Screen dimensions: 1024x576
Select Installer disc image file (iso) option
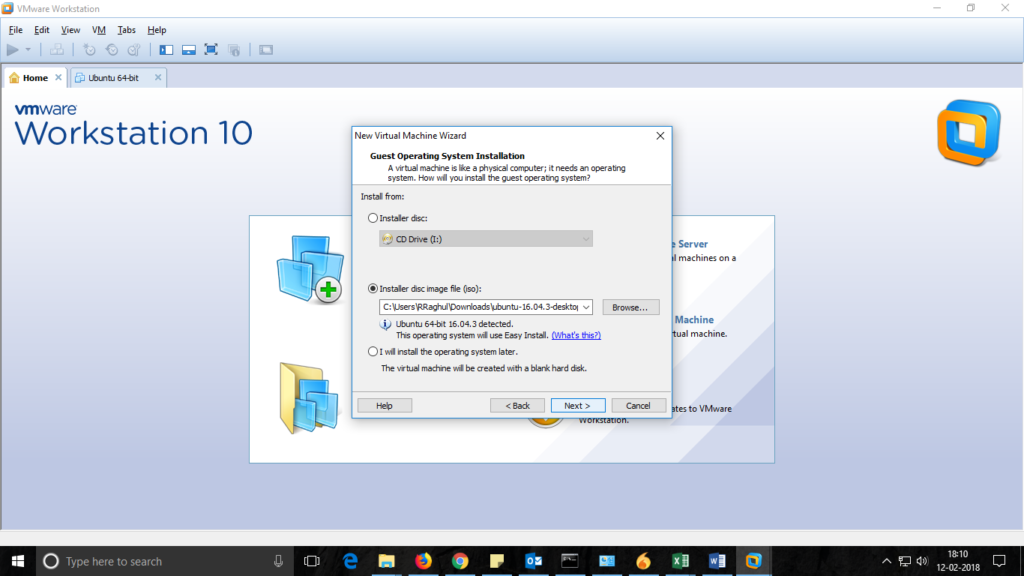click(373, 288)
